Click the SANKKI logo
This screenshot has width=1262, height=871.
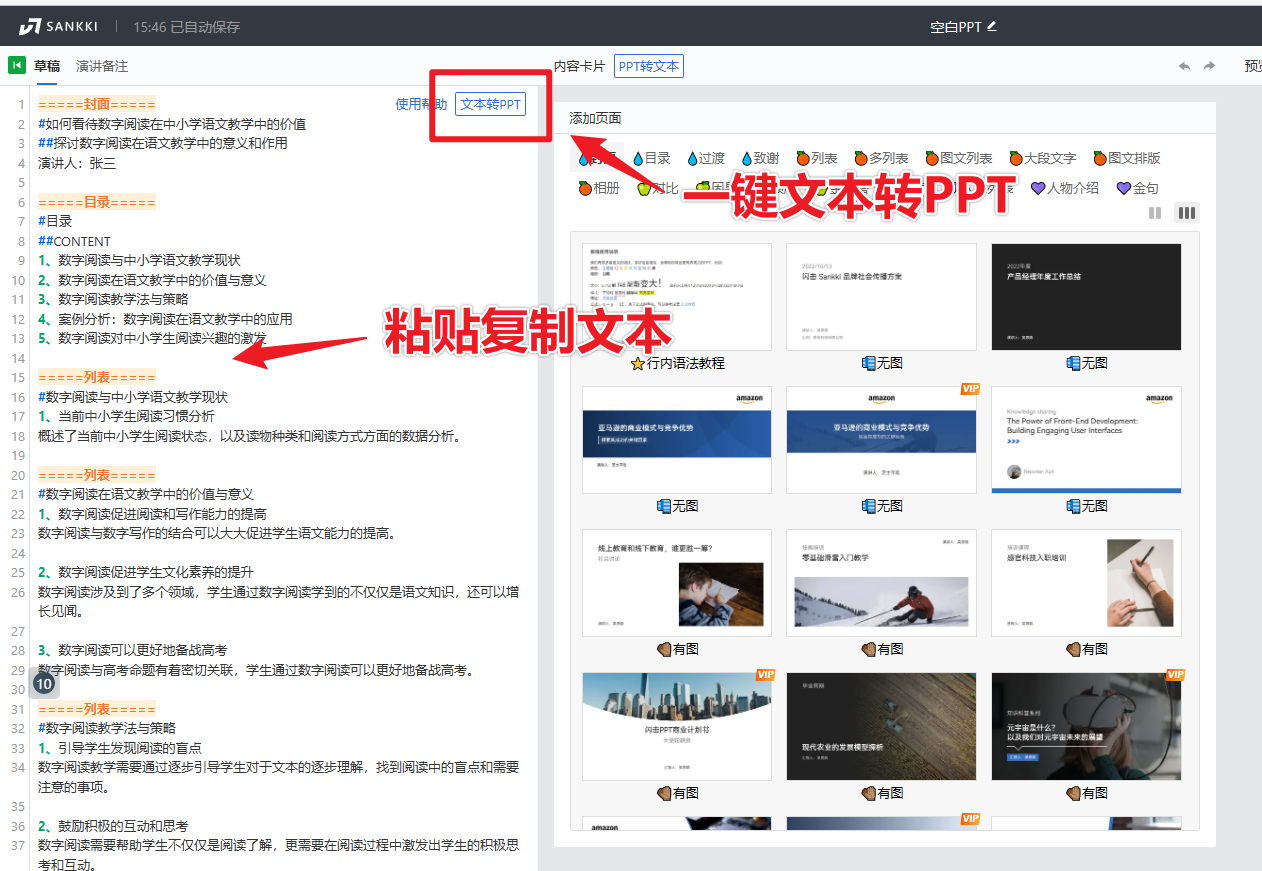[x=59, y=27]
